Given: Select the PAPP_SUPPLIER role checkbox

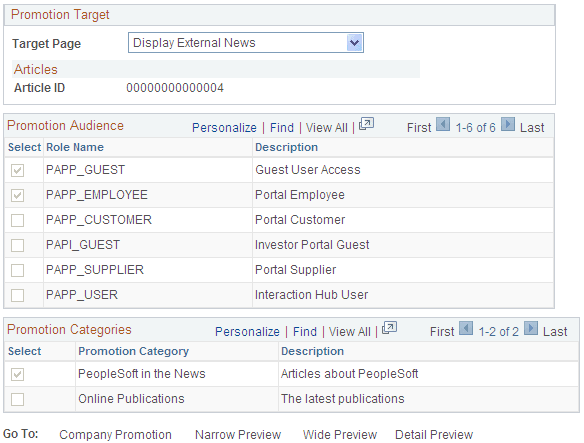Looking at the screenshot, I should click(18, 270).
